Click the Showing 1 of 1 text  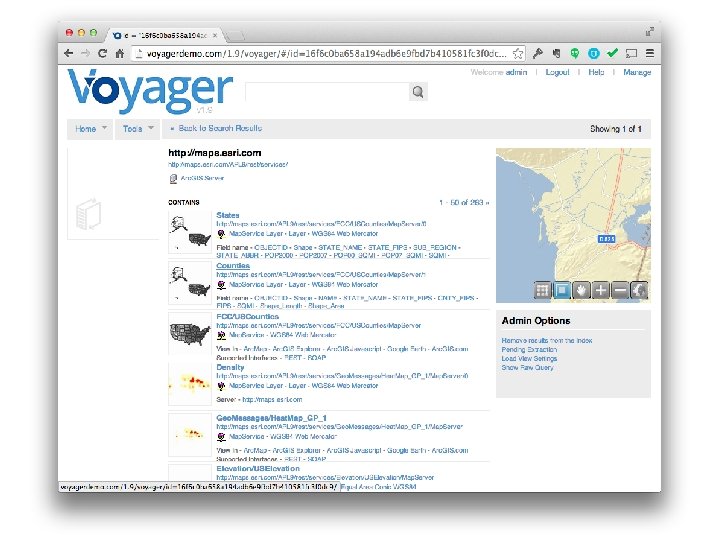click(x=616, y=129)
